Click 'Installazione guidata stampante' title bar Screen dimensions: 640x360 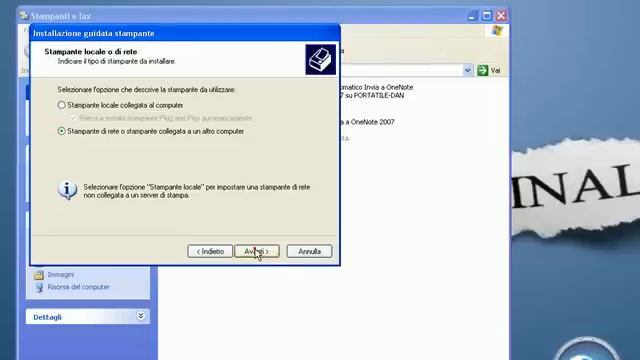pos(185,33)
